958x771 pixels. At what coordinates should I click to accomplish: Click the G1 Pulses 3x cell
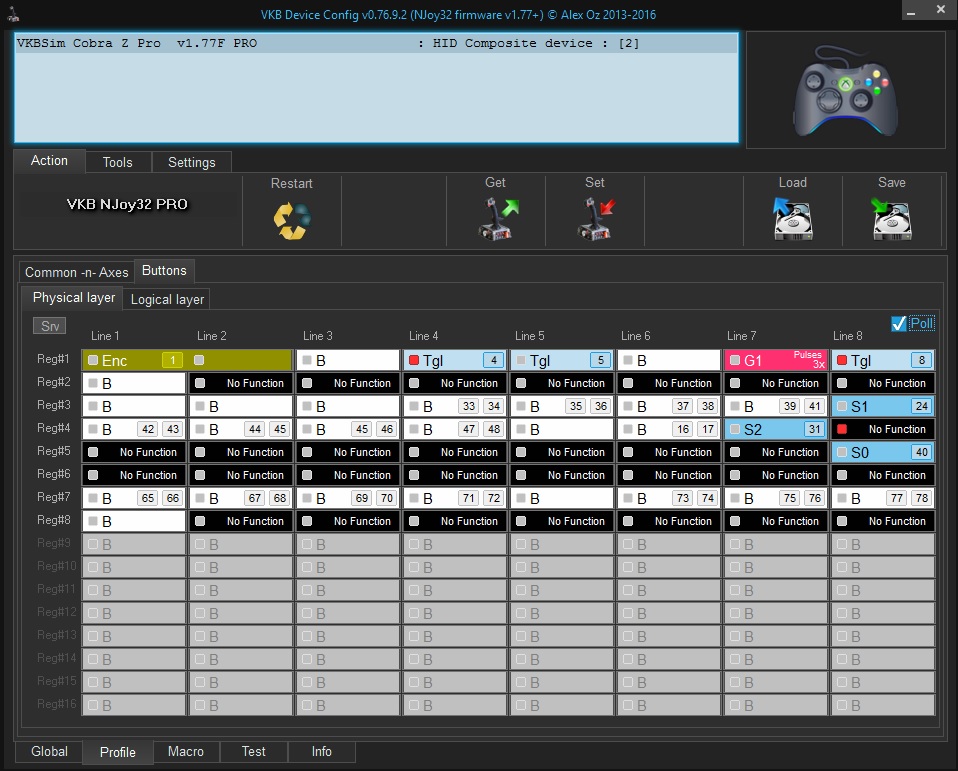coord(775,360)
